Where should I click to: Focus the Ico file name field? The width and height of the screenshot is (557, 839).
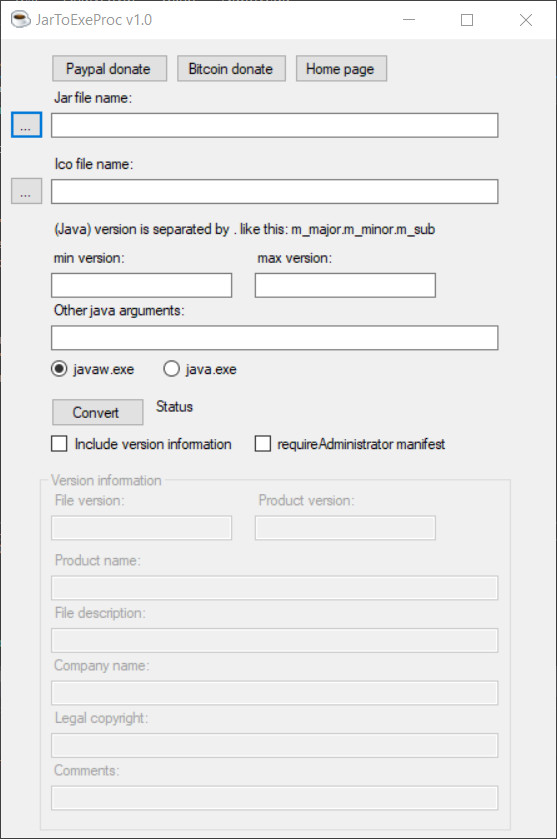[274, 192]
